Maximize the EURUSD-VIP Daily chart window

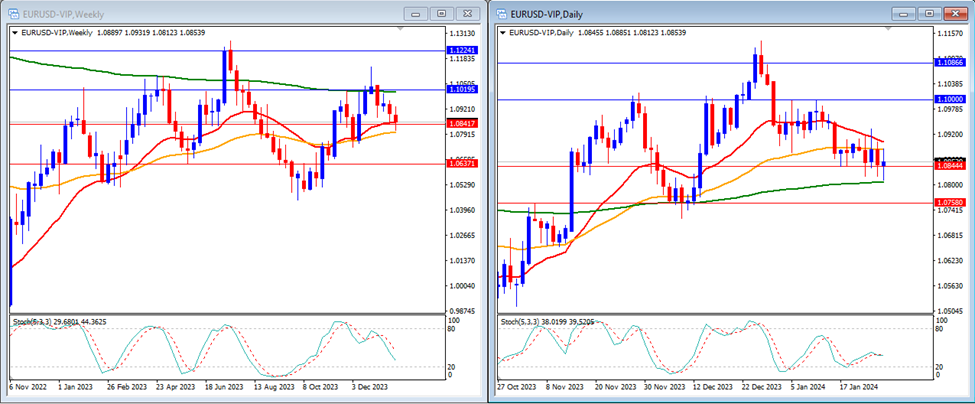click(x=930, y=13)
